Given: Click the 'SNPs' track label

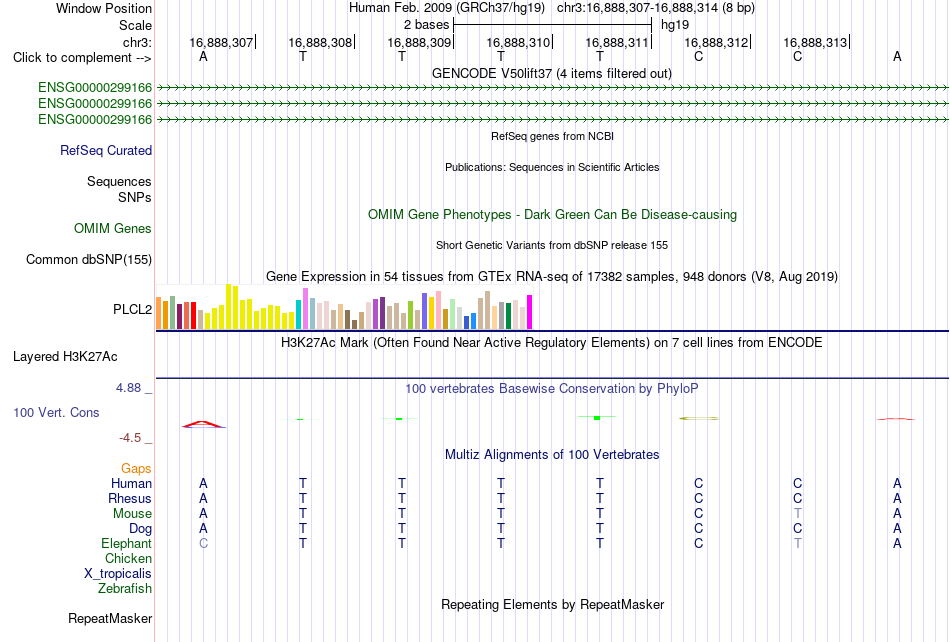Looking at the screenshot, I should [x=135, y=197].
